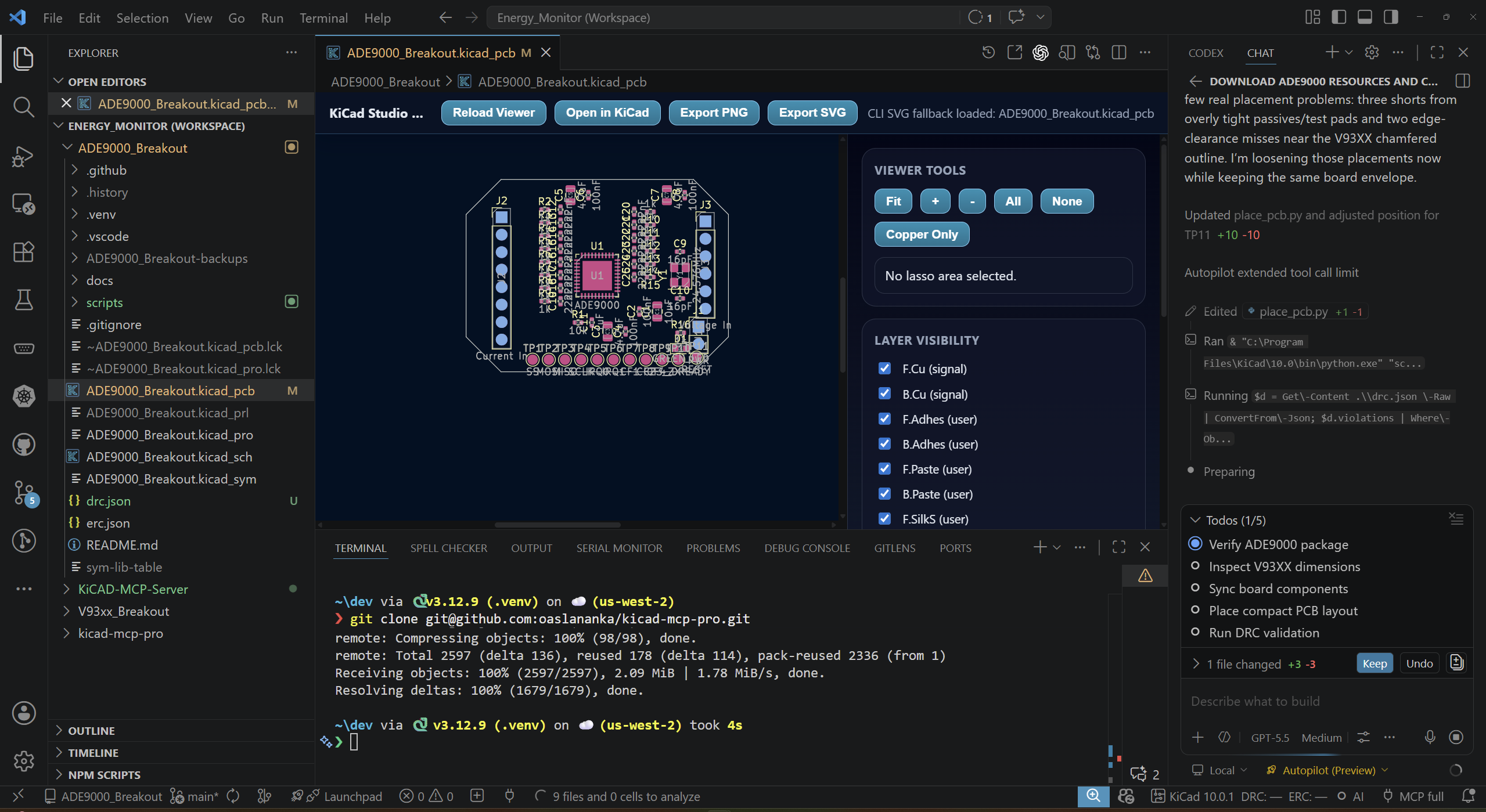1486x812 pixels.
Task: Switch to the PROBLEMS tab
Action: tap(713, 548)
